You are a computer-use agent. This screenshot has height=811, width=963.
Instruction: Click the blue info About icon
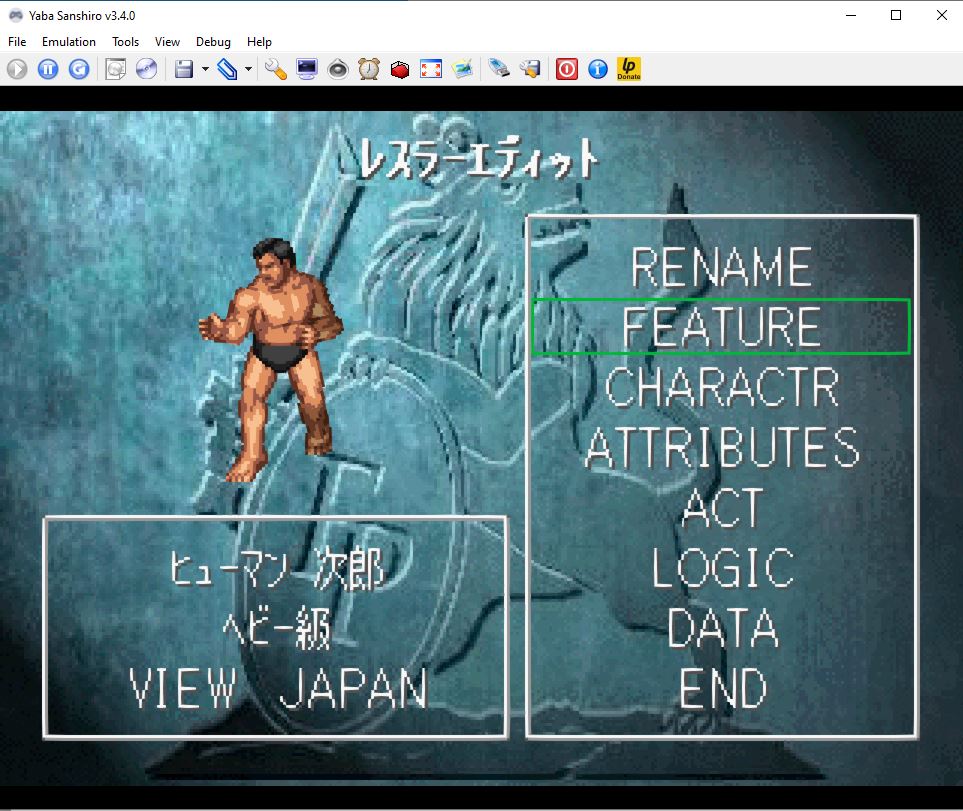pos(598,69)
